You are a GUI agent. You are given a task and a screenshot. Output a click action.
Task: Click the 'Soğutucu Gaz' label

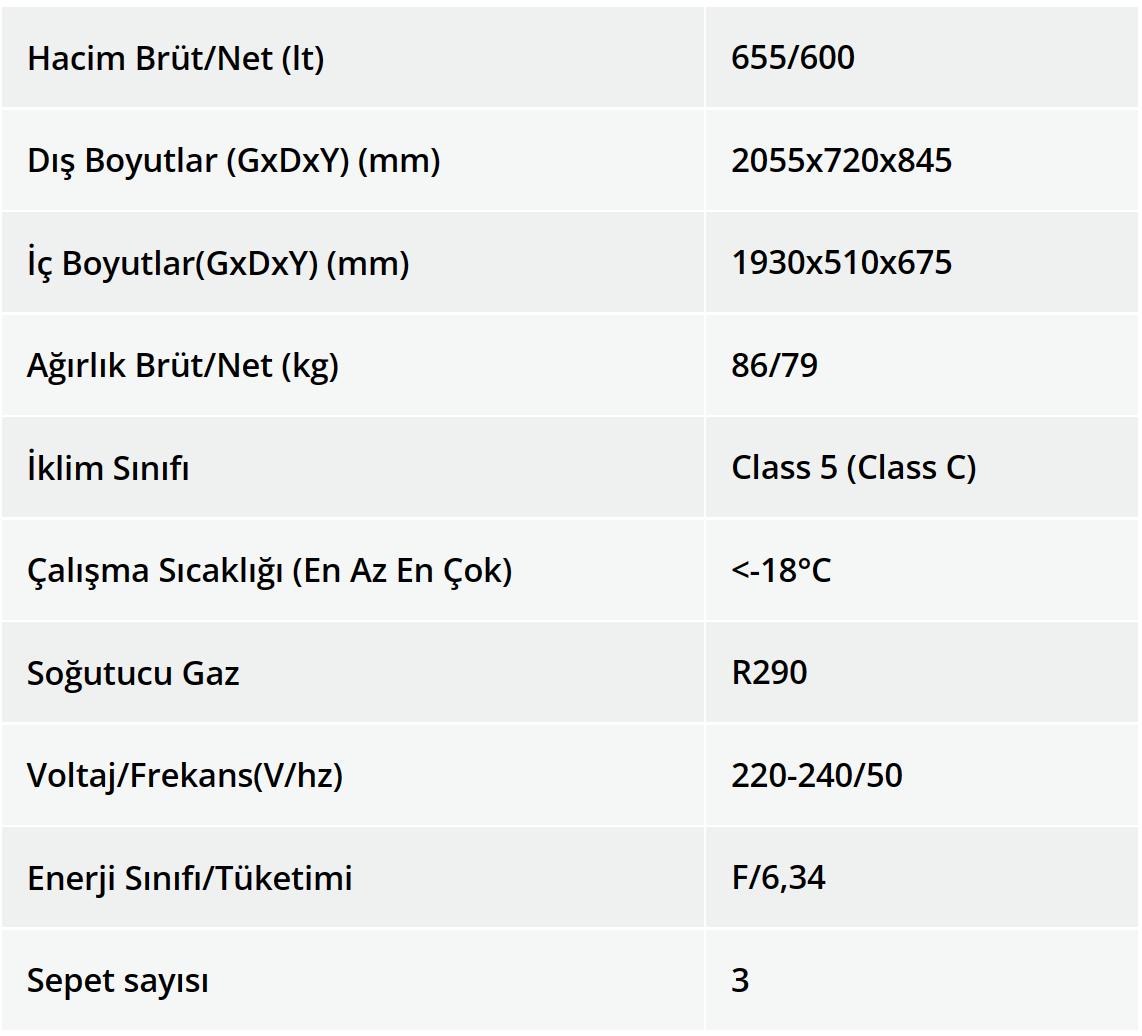[x=133, y=673]
